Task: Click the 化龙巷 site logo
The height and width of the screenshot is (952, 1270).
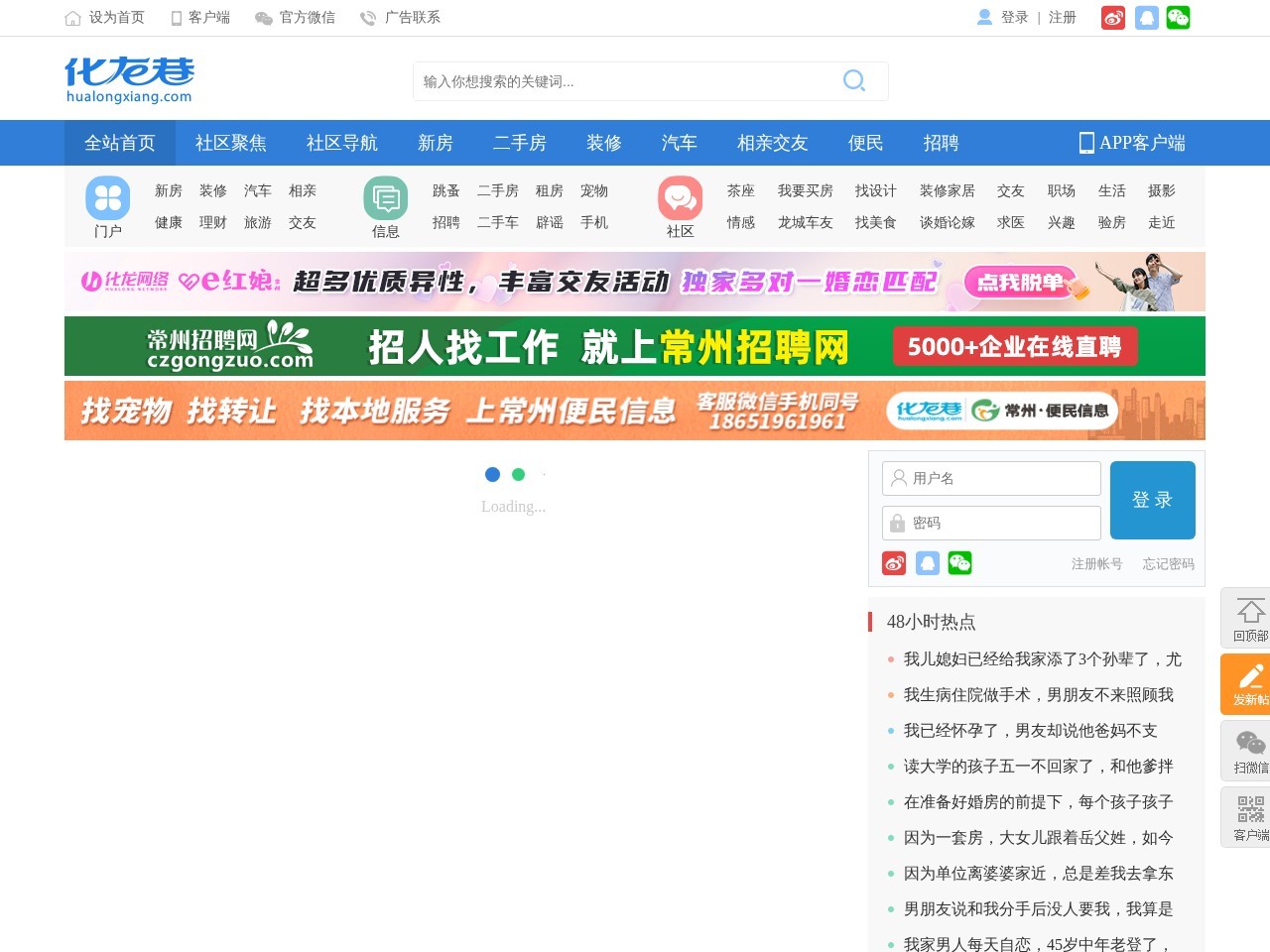Action: 129,79
